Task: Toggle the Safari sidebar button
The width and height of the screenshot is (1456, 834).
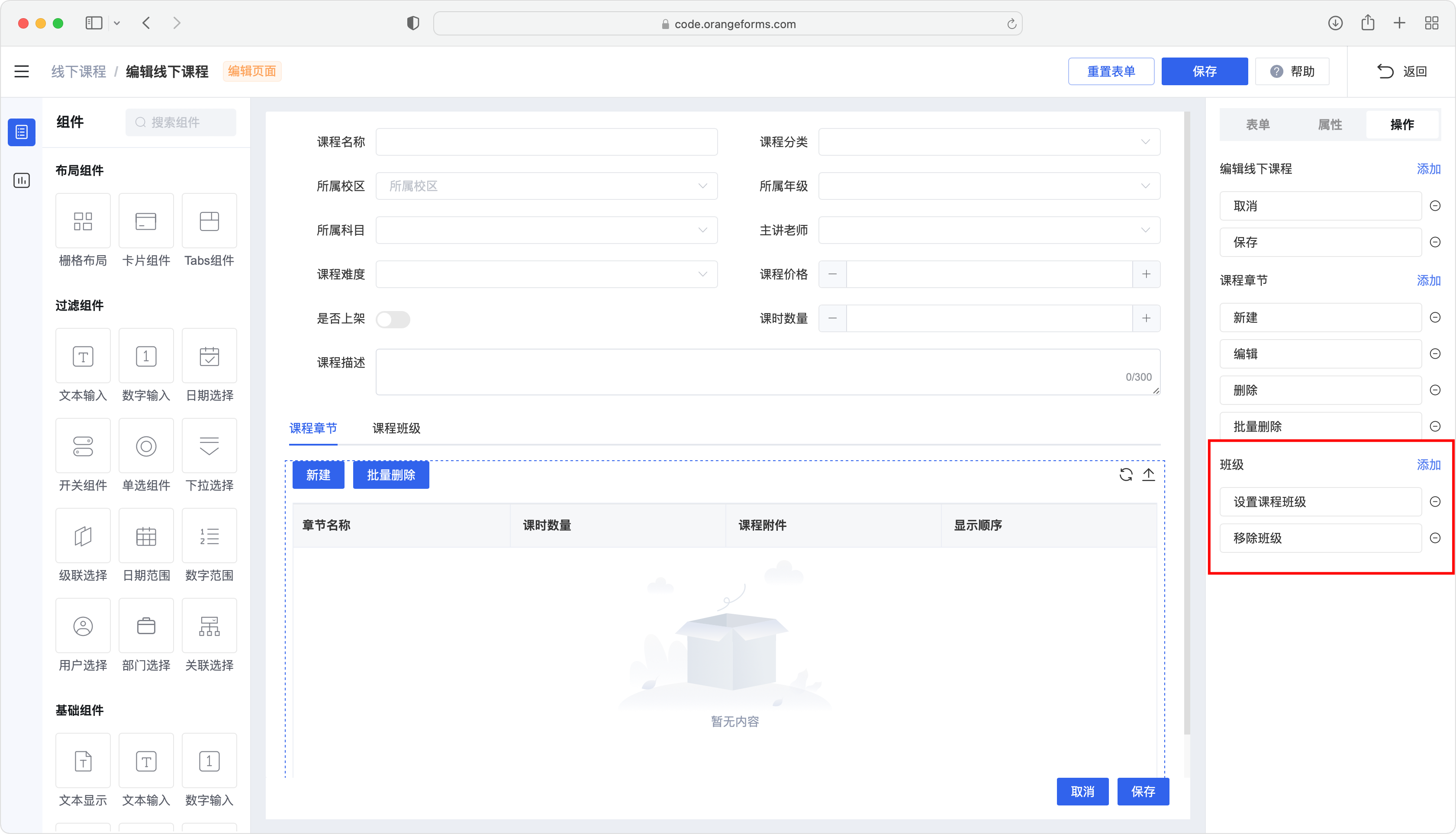Action: pos(94,23)
